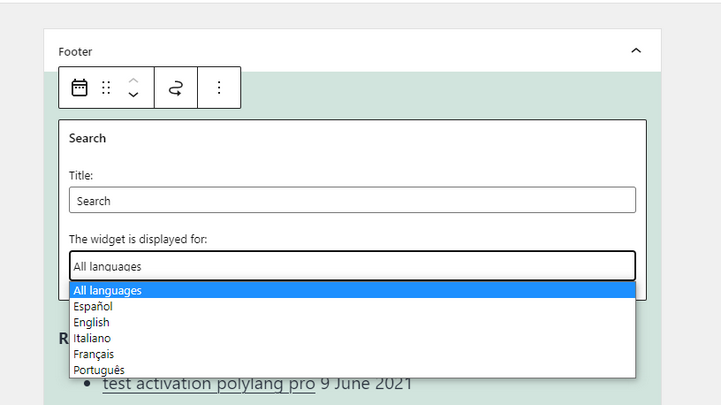
Task: Click the widget is displayed for label
Action: (138, 240)
